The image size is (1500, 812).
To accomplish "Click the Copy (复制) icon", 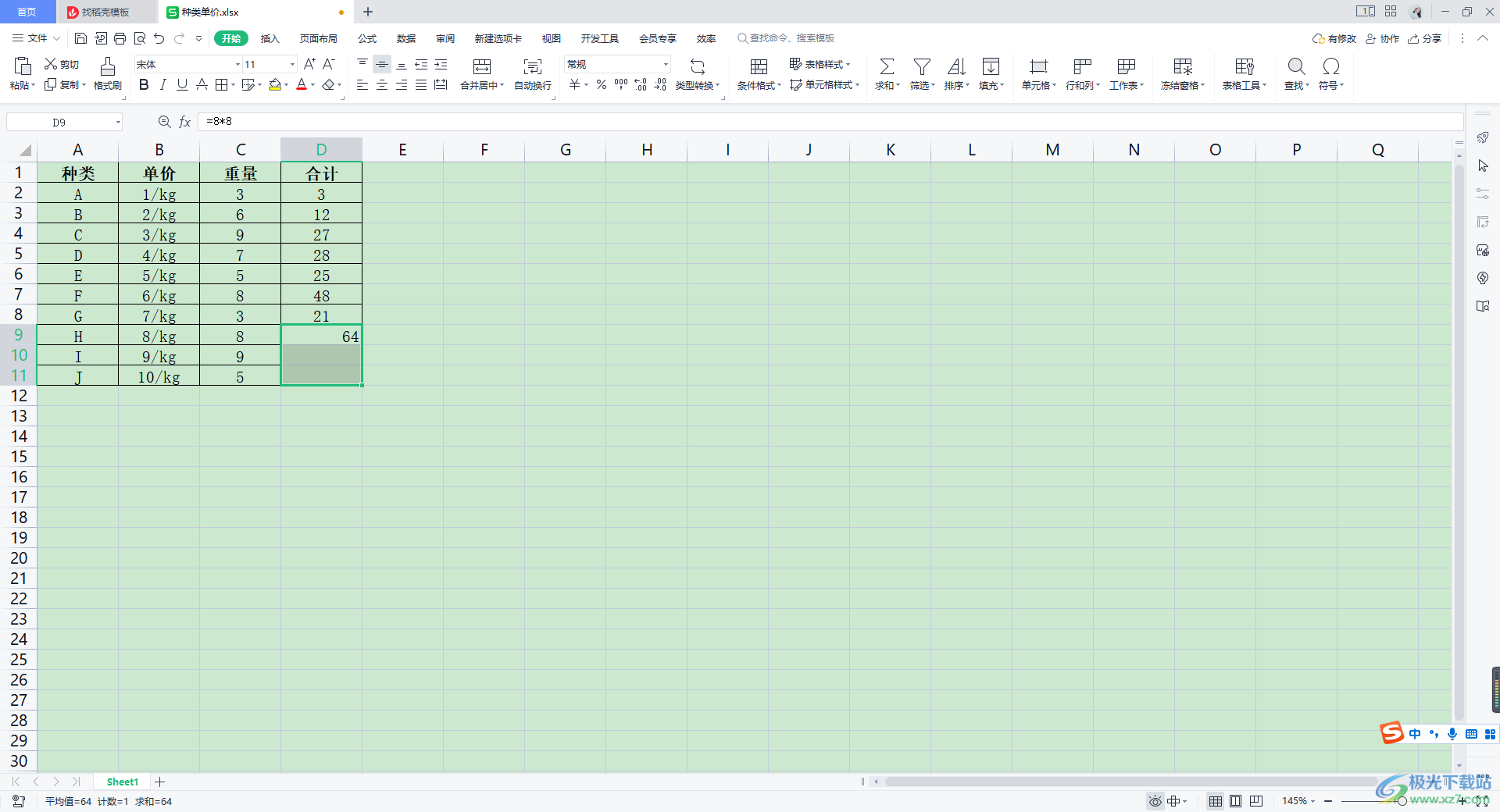I will pyautogui.click(x=51, y=84).
